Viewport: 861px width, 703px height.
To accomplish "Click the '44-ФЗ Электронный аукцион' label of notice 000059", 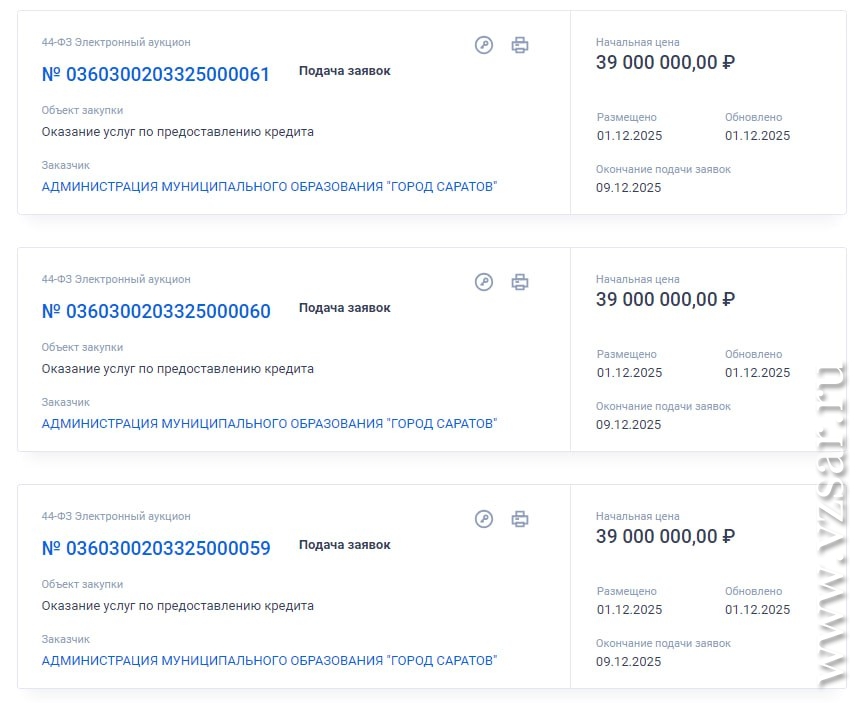I will (x=116, y=517).
